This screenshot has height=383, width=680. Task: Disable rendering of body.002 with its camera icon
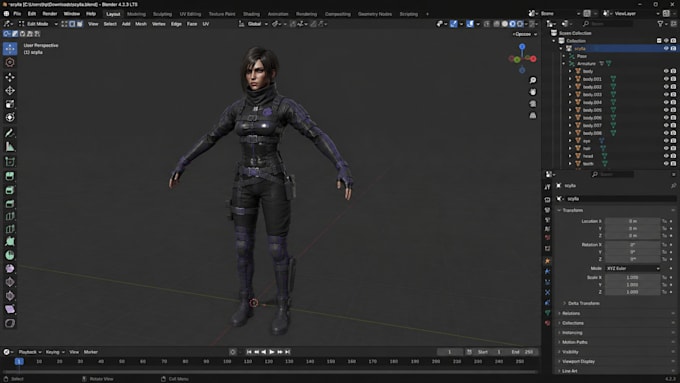(673, 87)
